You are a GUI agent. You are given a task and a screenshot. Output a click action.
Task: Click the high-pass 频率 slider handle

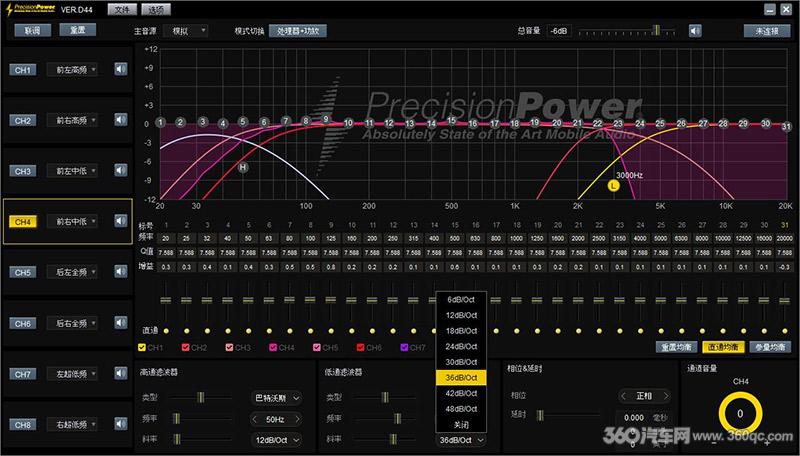pyautogui.click(x=177, y=419)
